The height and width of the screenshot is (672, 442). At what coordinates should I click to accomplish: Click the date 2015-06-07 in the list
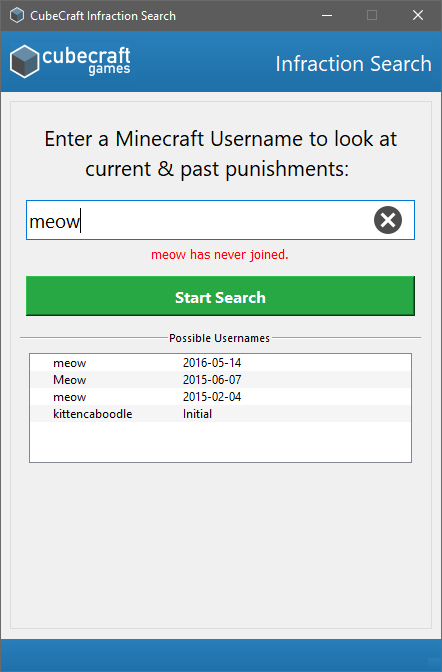pyautogui.click(x=212, y=380)
